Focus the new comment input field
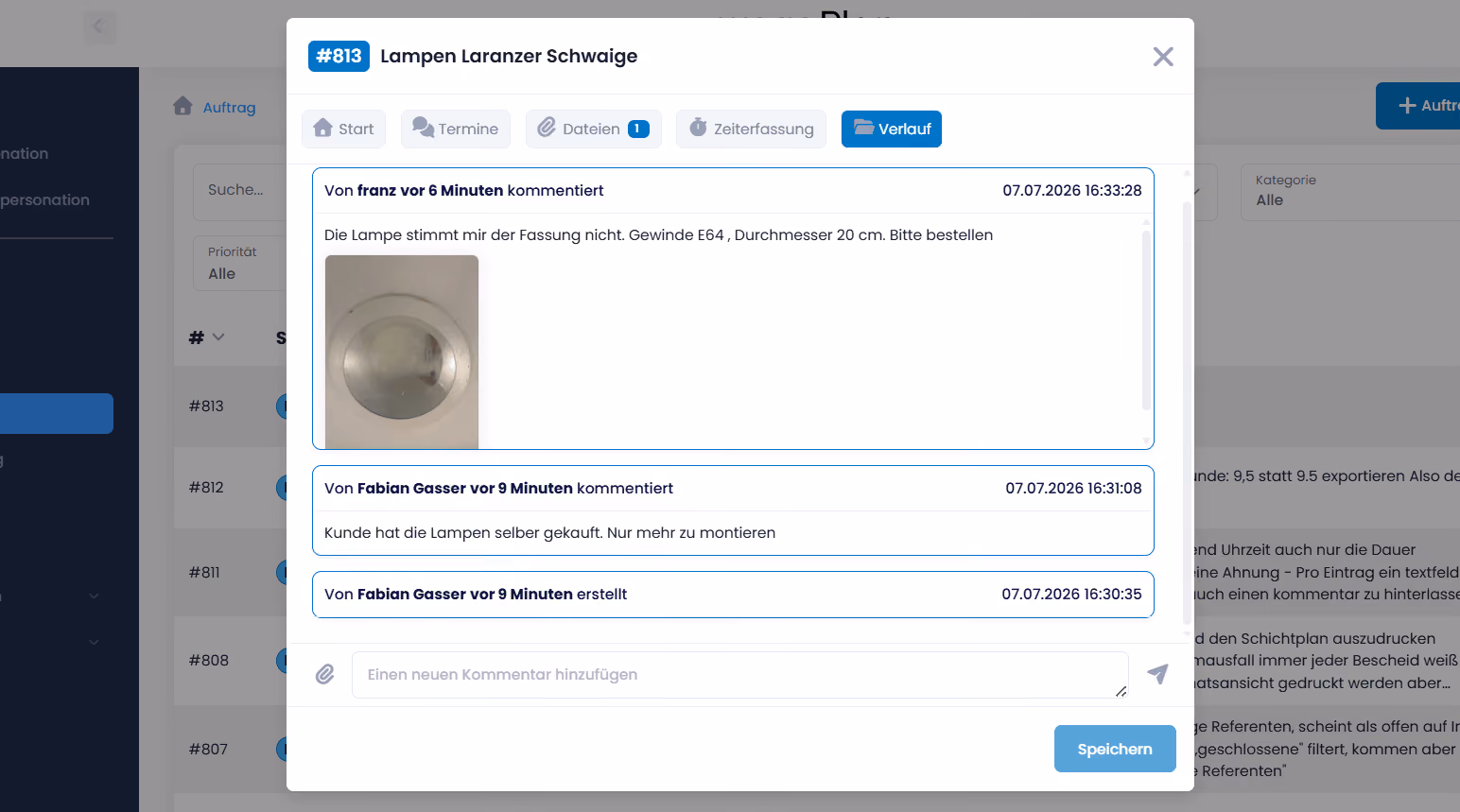1460x812 pixels. pos(740,675)
